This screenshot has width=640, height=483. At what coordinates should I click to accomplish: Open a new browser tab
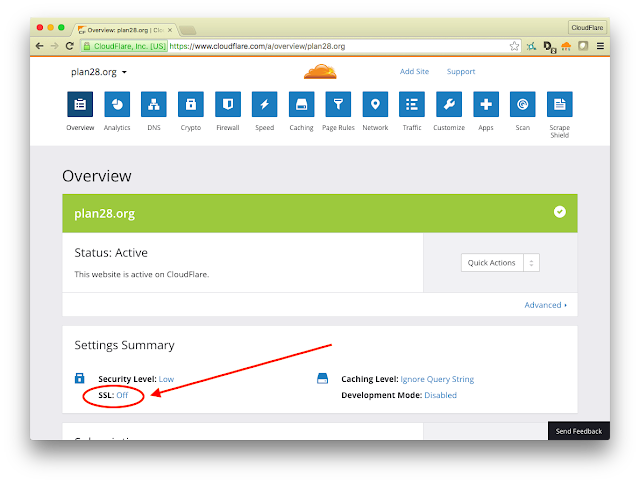coord(188,30)
